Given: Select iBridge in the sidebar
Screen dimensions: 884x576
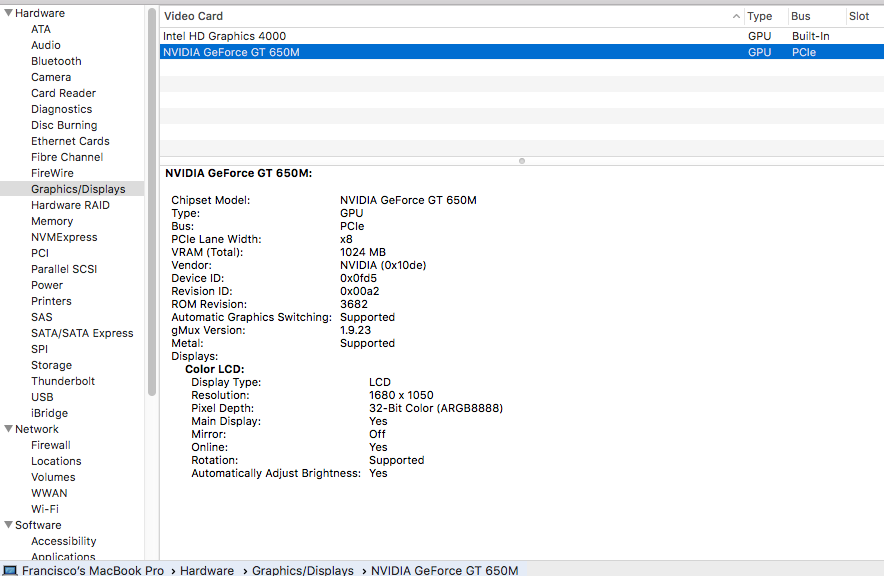Looking at the screenshot, I should point(50,413).
